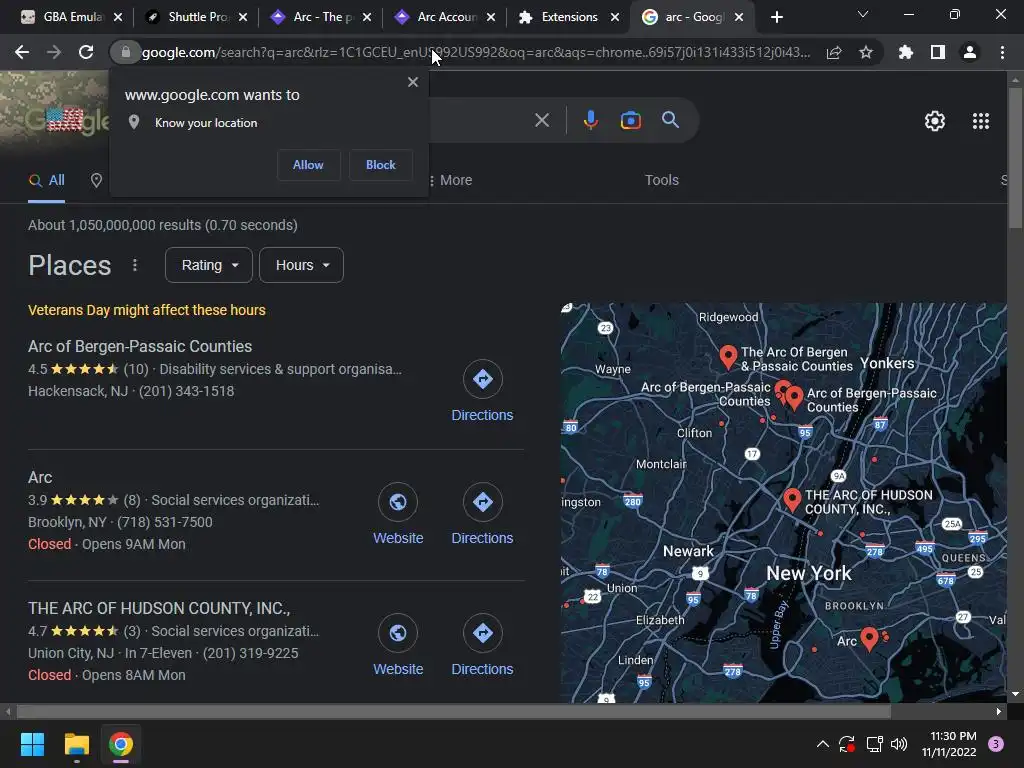Open the Arc of Hudson County website
The width and height of the screenshot is (1024, 768).
pyautogui.click(x=398, y=645)
